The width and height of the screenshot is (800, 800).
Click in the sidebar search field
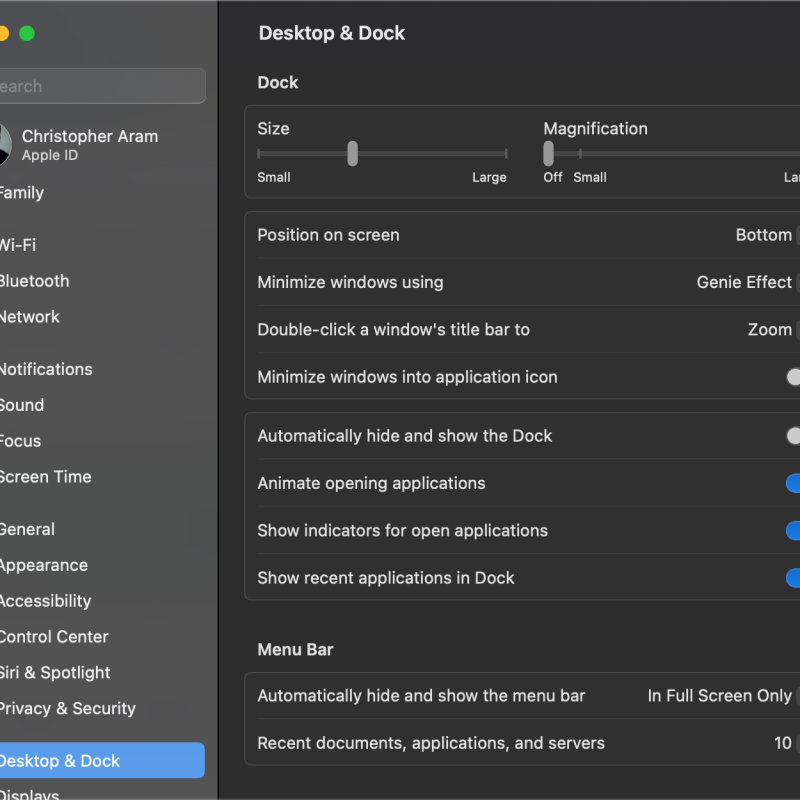100,86
